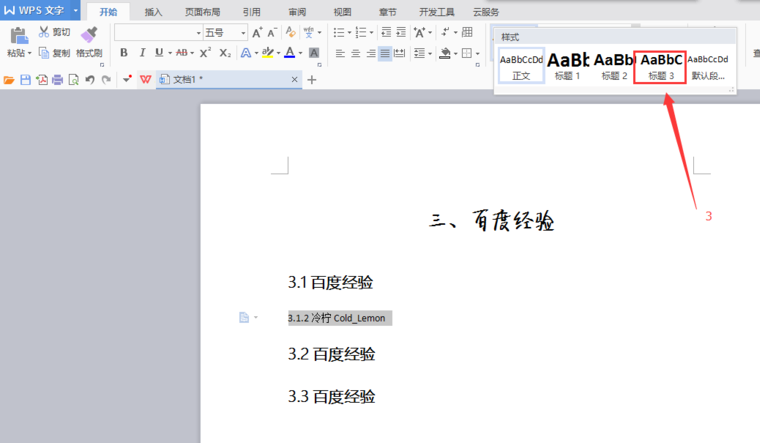Switch to the 开始 (Home) tab

[x=108, y=12]
